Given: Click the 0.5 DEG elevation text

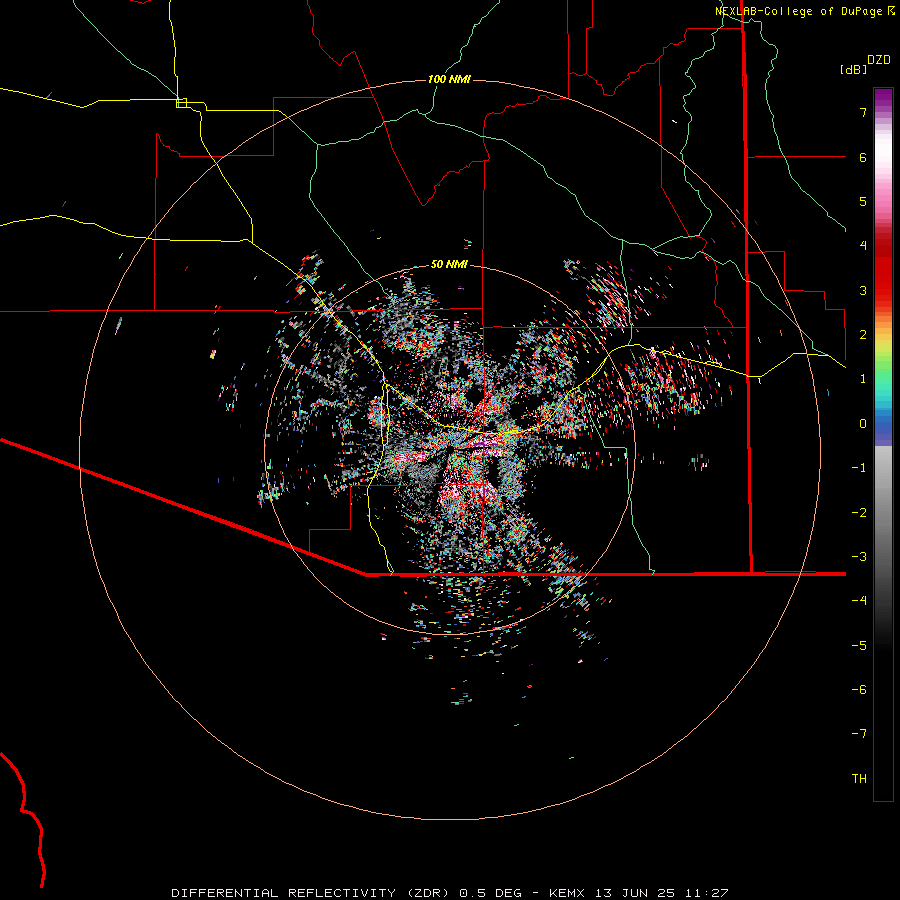Looking at the screenshot, I should (491, 893).
